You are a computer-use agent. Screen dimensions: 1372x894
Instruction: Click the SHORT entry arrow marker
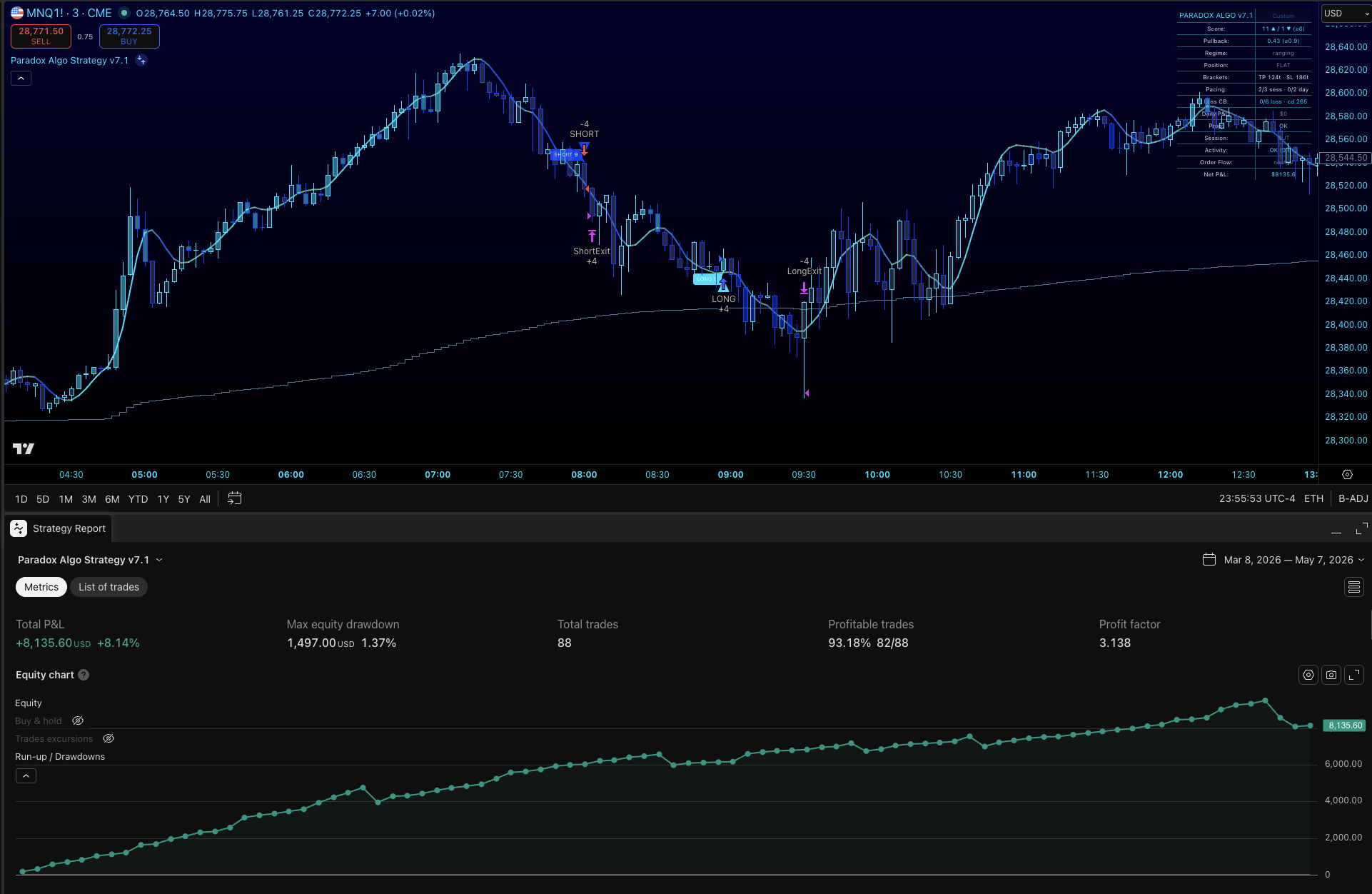pyautogui.click(x=585, y=149)
